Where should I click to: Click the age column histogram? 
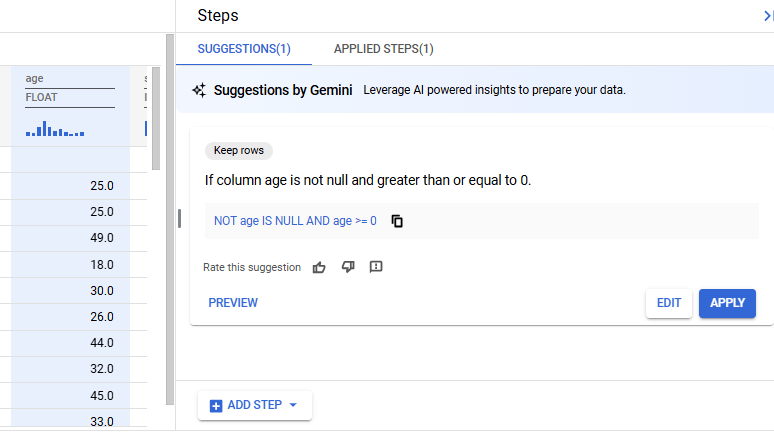pyautogui.click(x=55, y=129)
